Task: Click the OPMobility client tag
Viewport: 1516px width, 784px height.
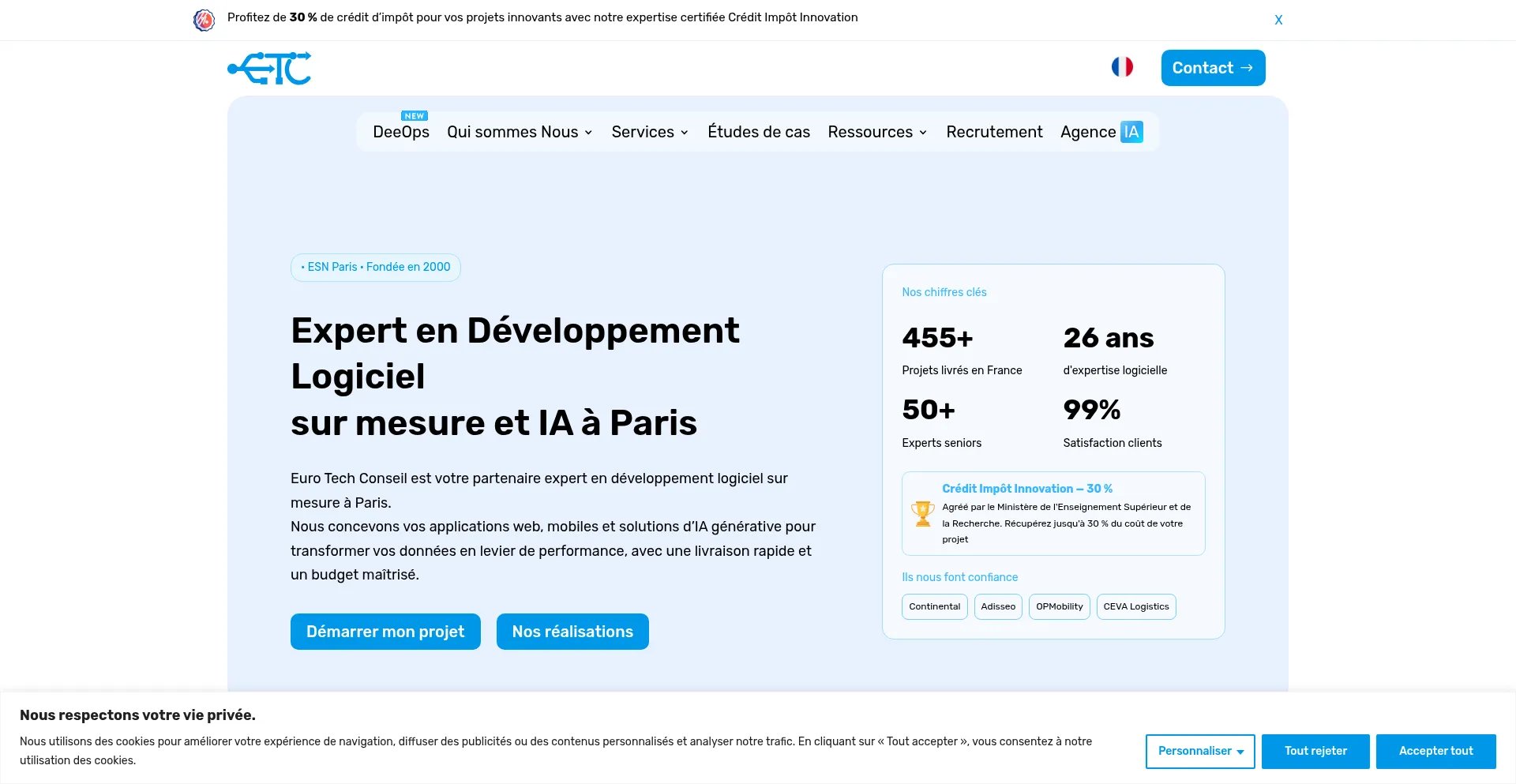Action: [x=1060, y=606]
